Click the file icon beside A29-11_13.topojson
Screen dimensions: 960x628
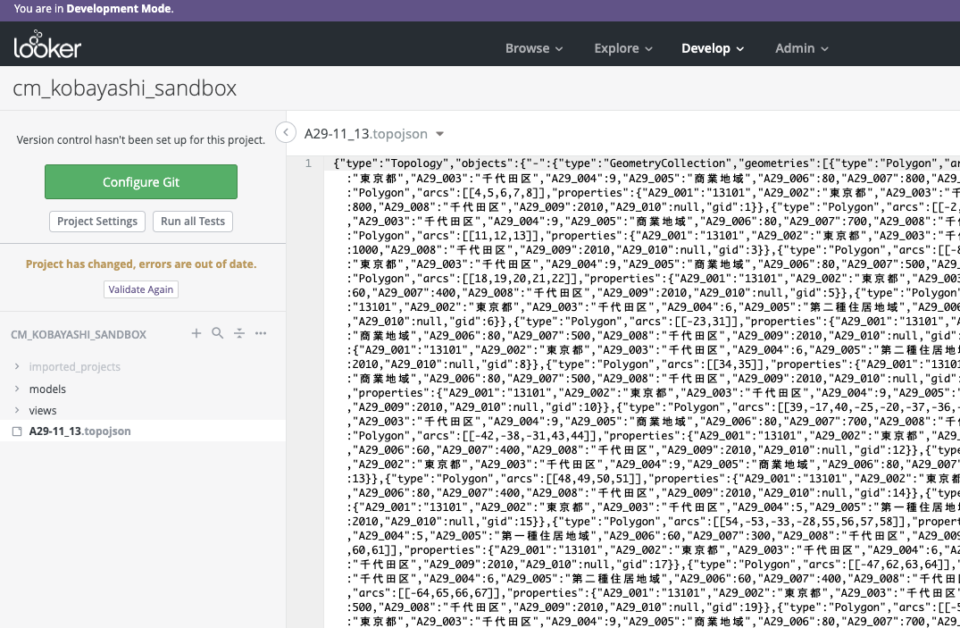tap(17, 433)
